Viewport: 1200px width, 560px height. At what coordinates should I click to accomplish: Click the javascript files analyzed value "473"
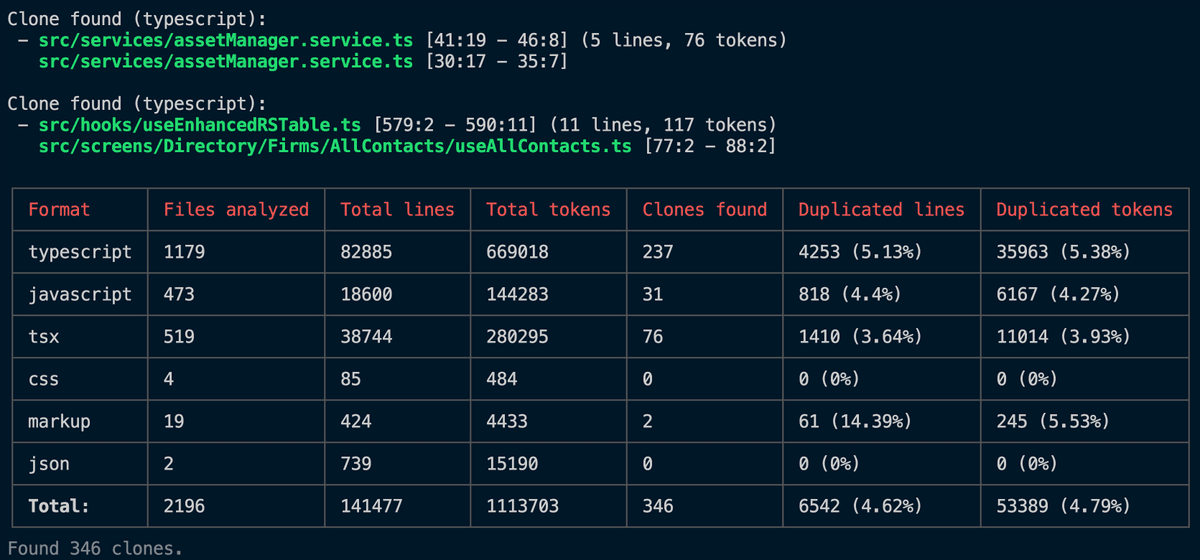click(179, 295)
